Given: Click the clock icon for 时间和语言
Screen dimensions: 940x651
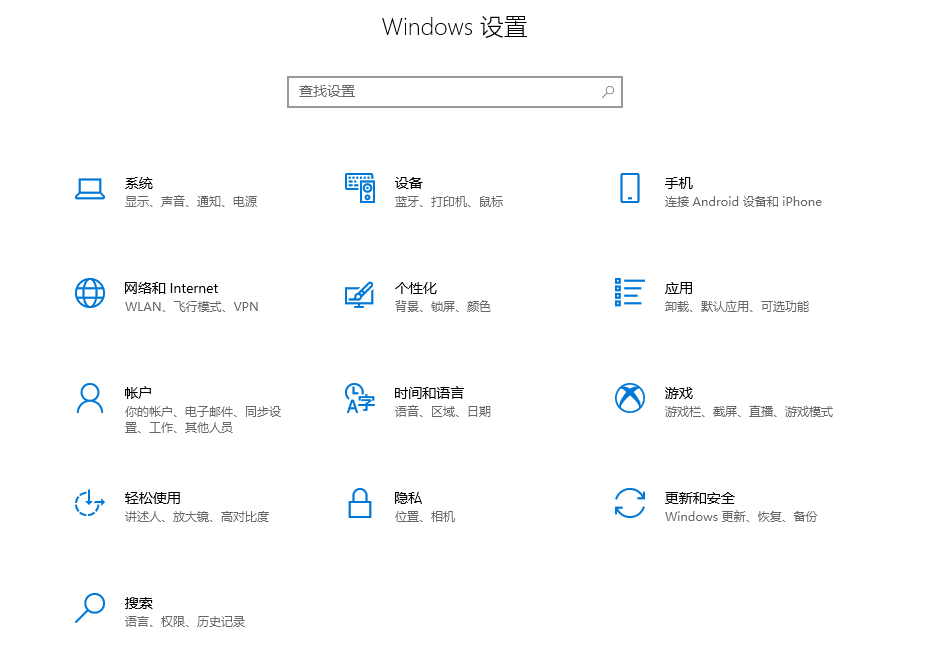Looking at the screenshot, I should click(x=359, y=398).
